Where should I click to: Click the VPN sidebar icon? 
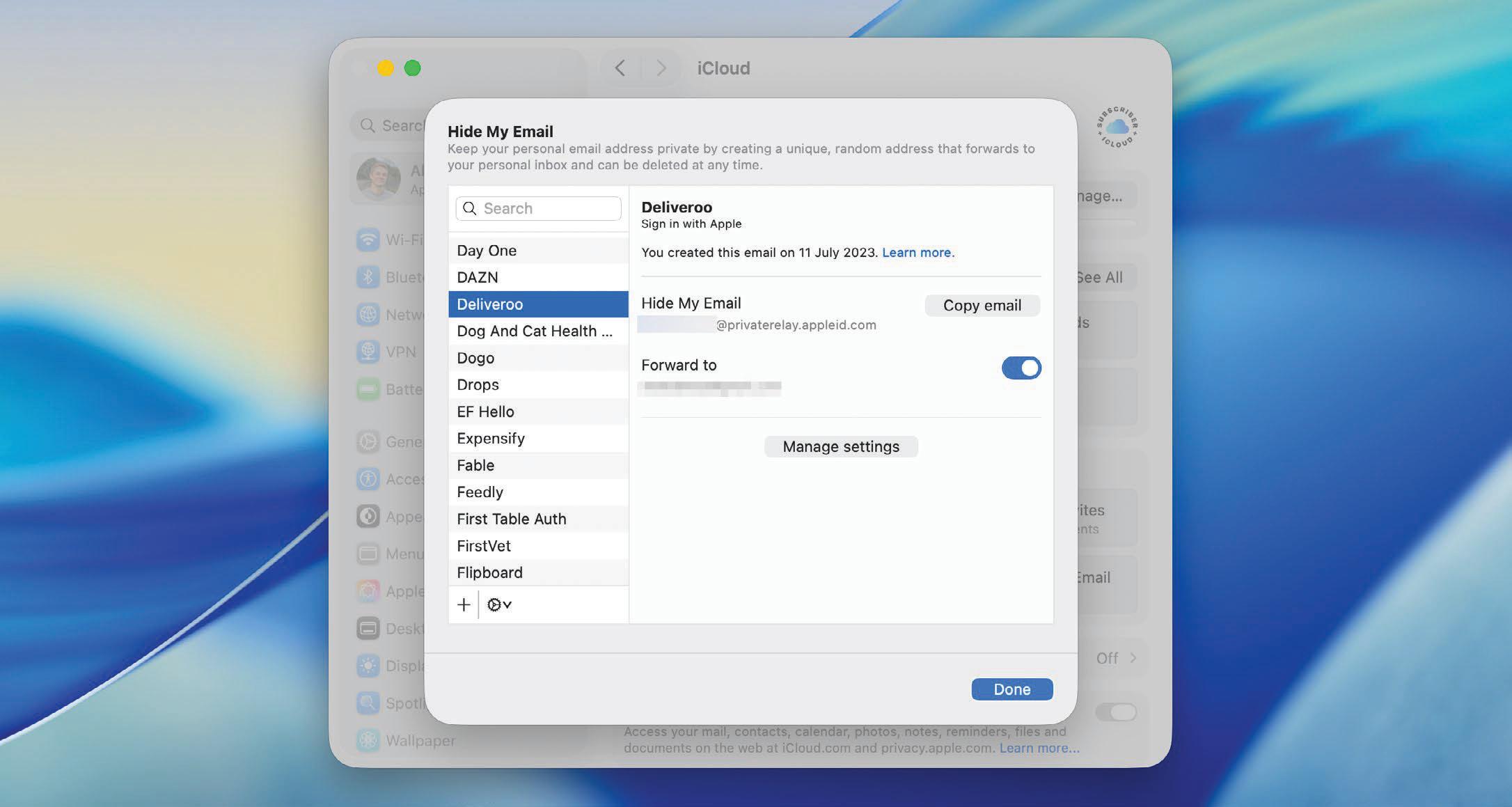click(368, 352)
